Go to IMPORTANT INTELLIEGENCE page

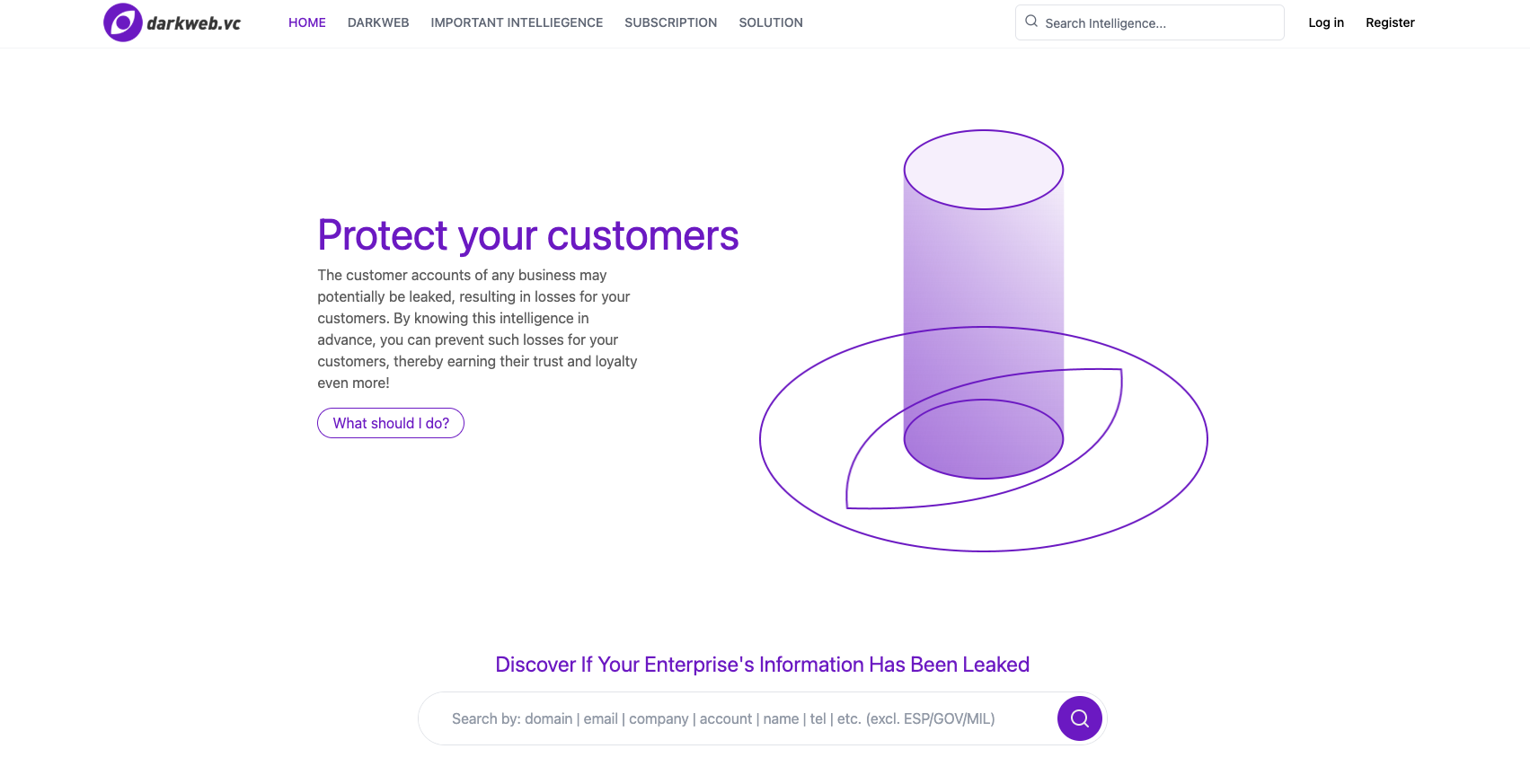click(x=517, y=22)
